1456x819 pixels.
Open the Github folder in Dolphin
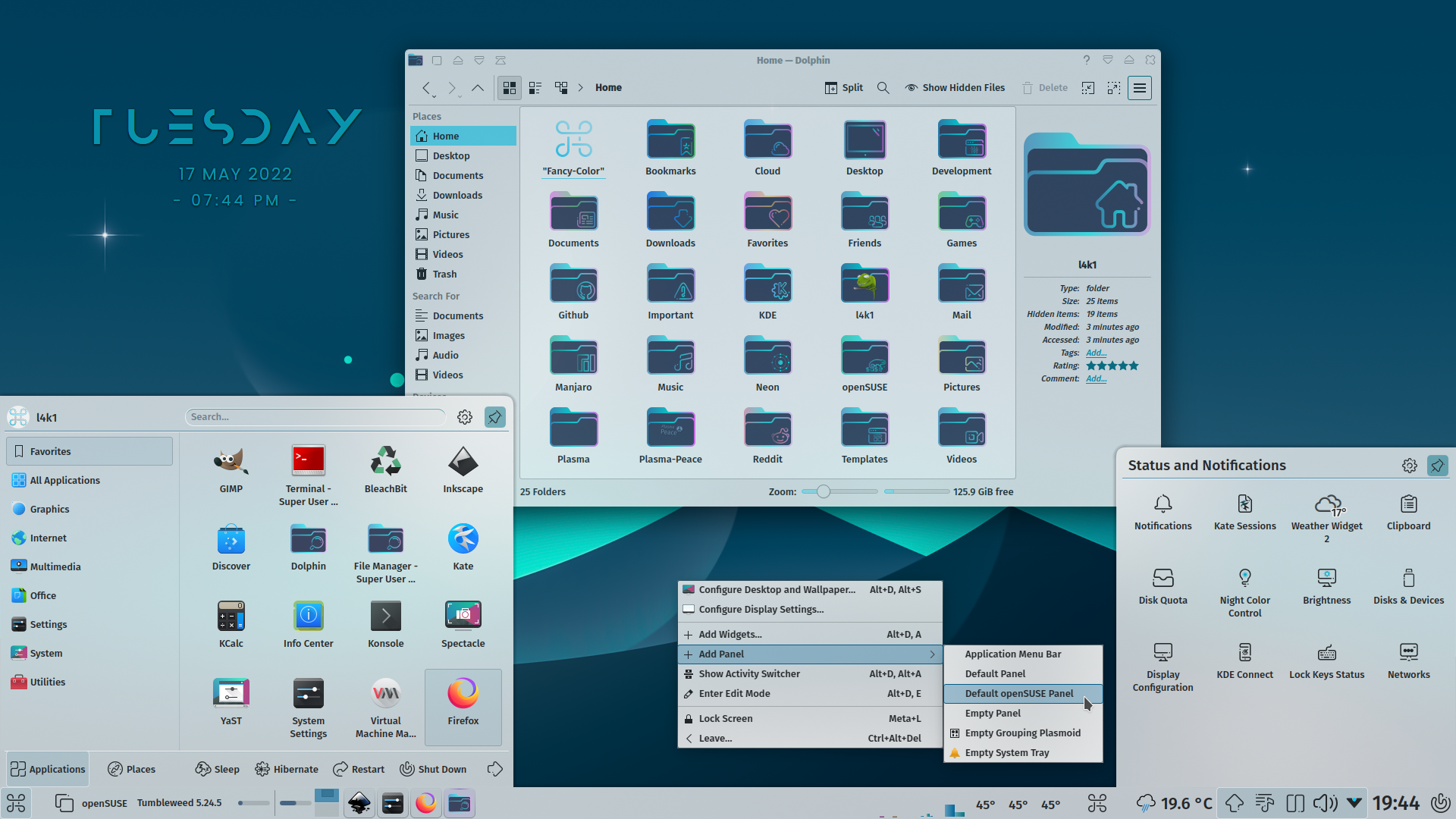coord(573,293)
